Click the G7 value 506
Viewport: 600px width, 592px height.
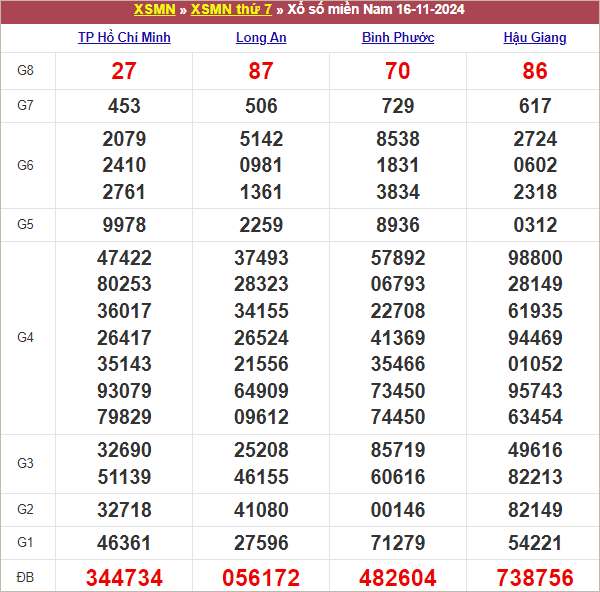point(261,106)
